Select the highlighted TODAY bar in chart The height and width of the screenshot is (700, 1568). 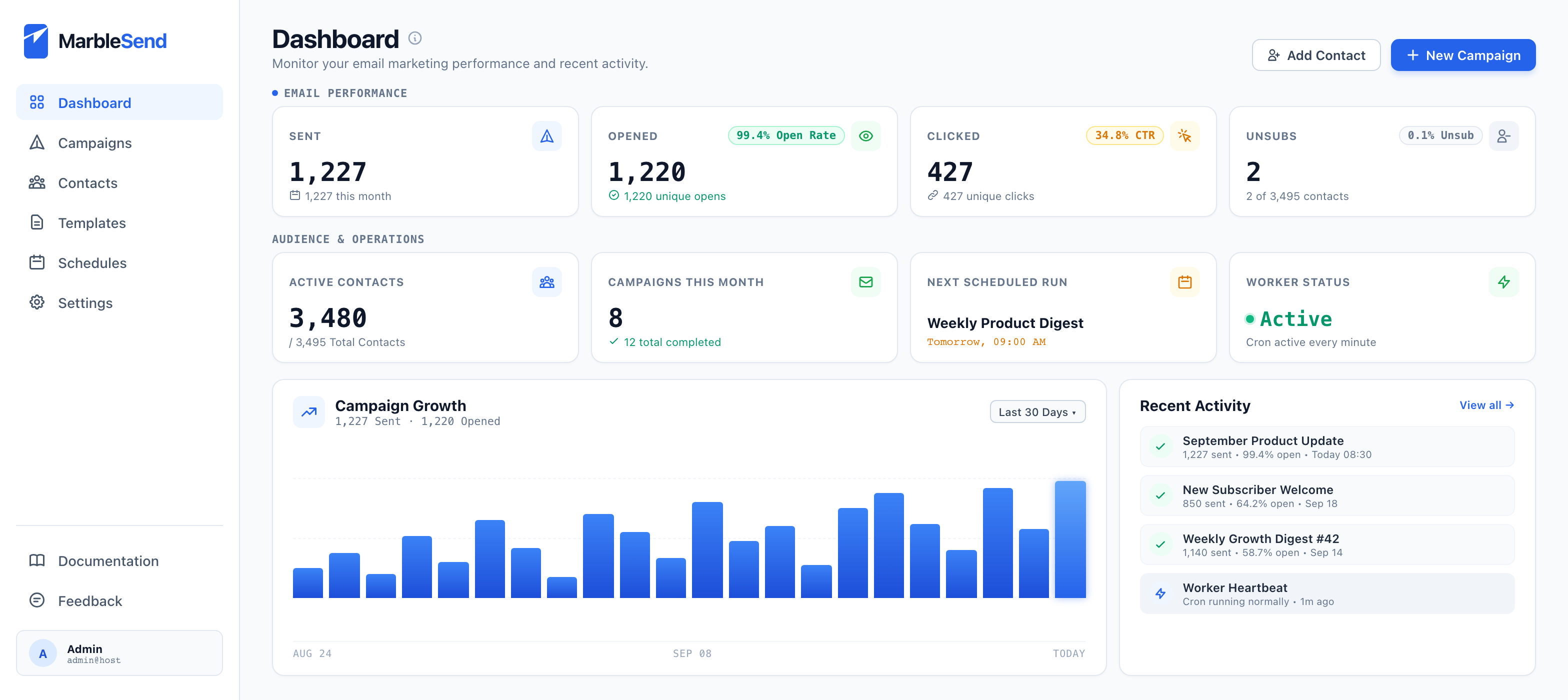pyautogui.click(x=1069, y=539)
